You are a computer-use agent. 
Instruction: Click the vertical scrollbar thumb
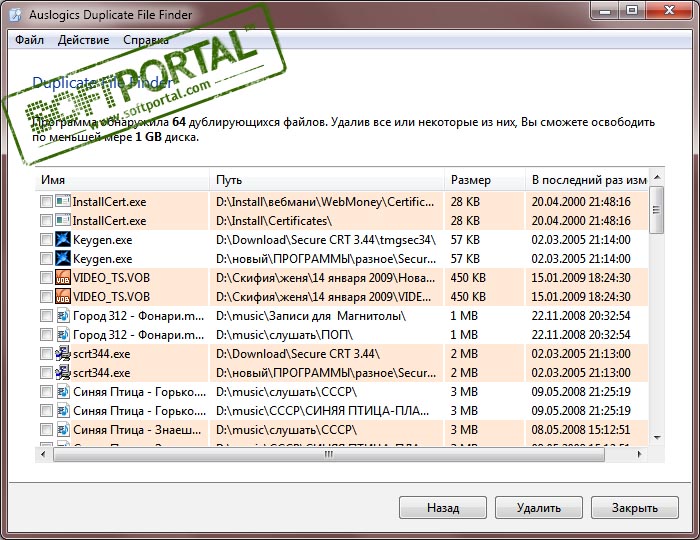click(x=657, y=210)
